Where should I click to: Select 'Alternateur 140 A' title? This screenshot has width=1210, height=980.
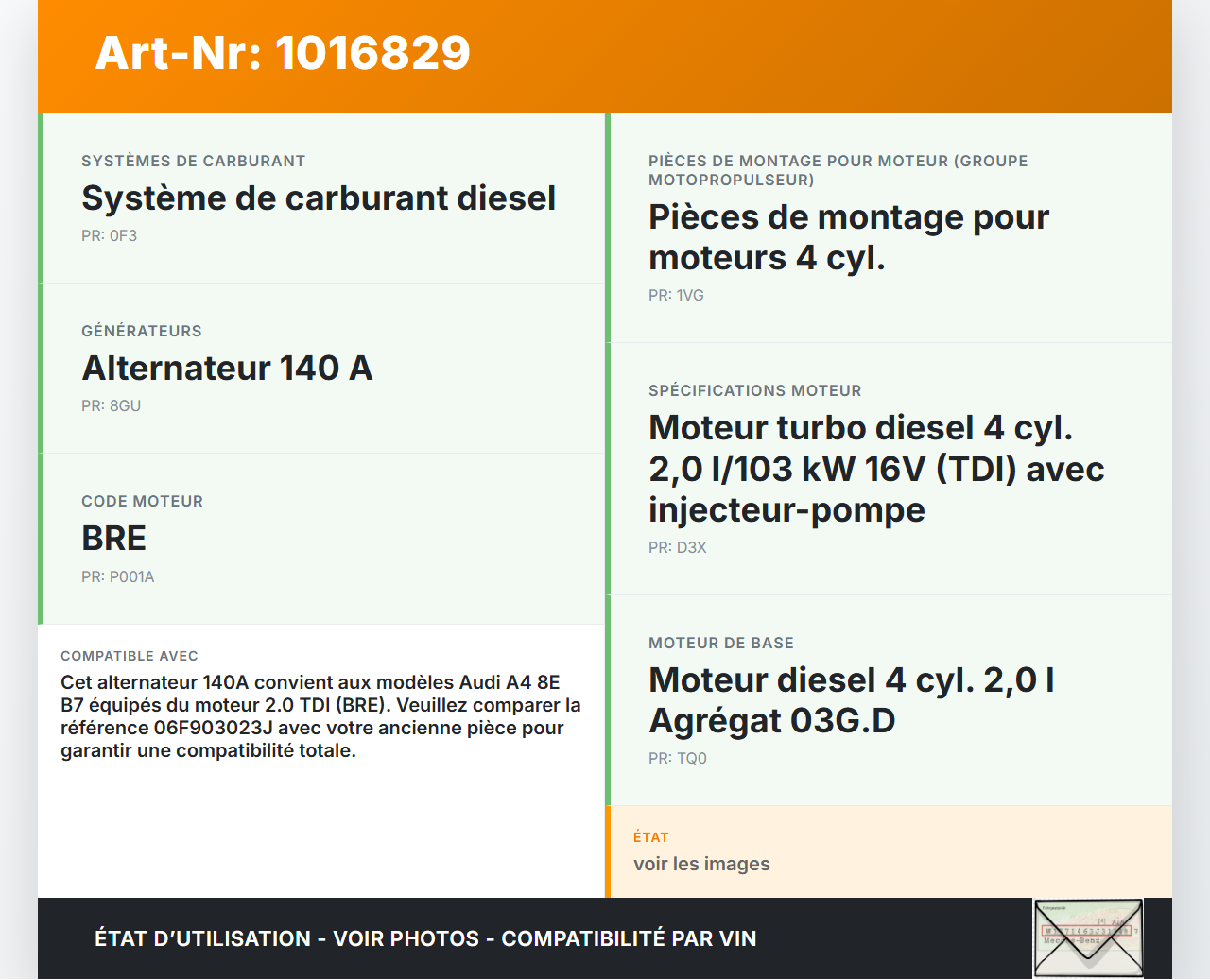[x=227, y=368]
